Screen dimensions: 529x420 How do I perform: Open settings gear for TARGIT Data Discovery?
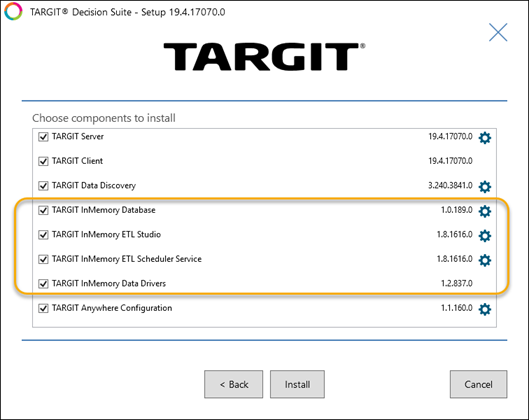(485, 187)
